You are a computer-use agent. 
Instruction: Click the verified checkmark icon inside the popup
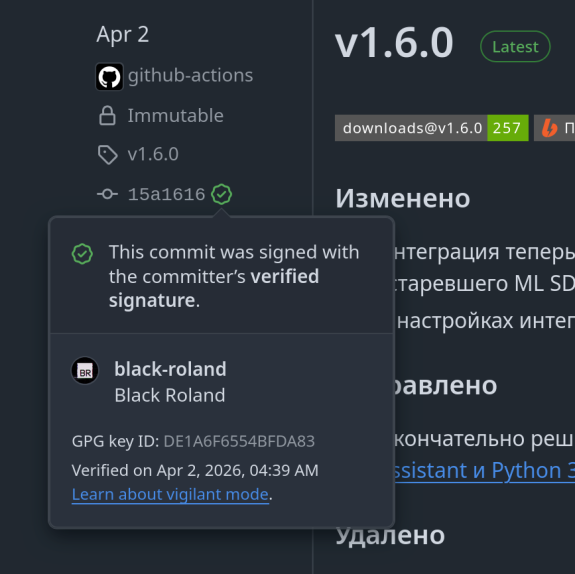pos(82,254)
